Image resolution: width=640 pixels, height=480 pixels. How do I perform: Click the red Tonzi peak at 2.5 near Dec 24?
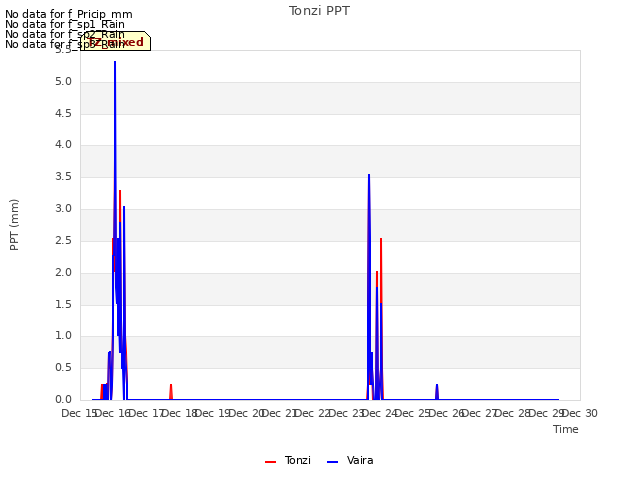[x=381, y=241]
